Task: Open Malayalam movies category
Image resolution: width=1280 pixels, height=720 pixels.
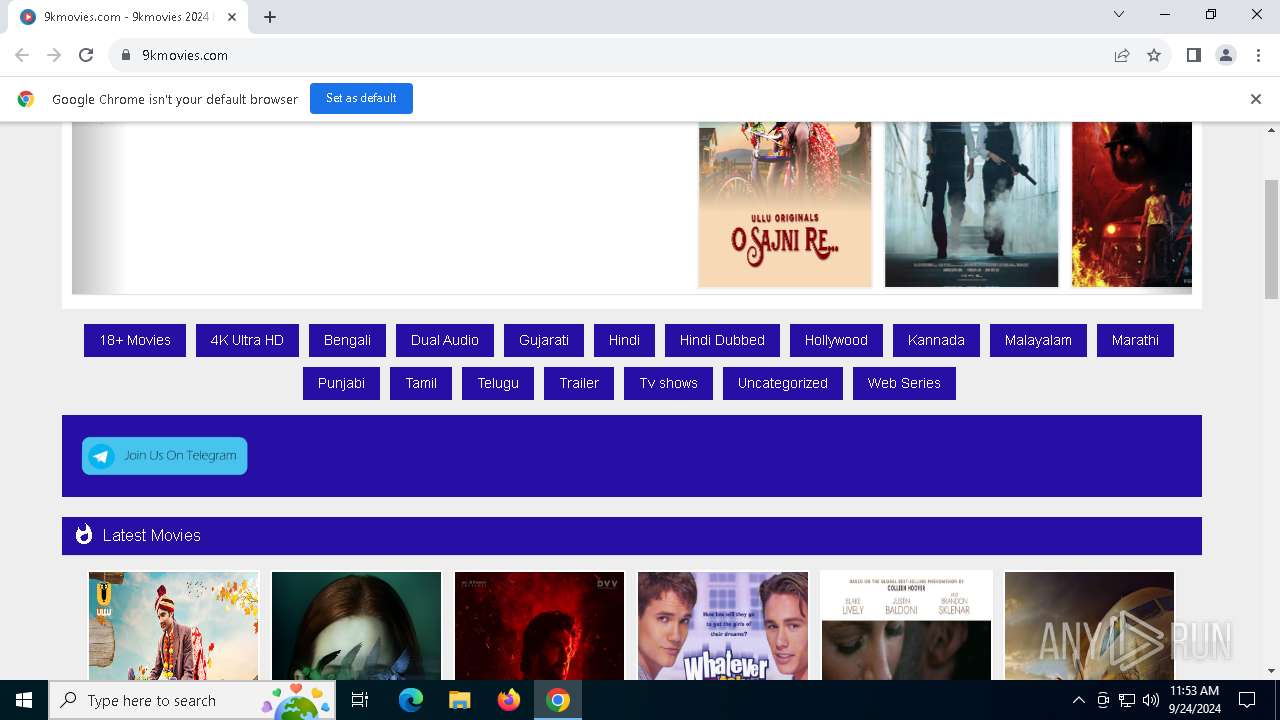Action: coord(1038,340)
